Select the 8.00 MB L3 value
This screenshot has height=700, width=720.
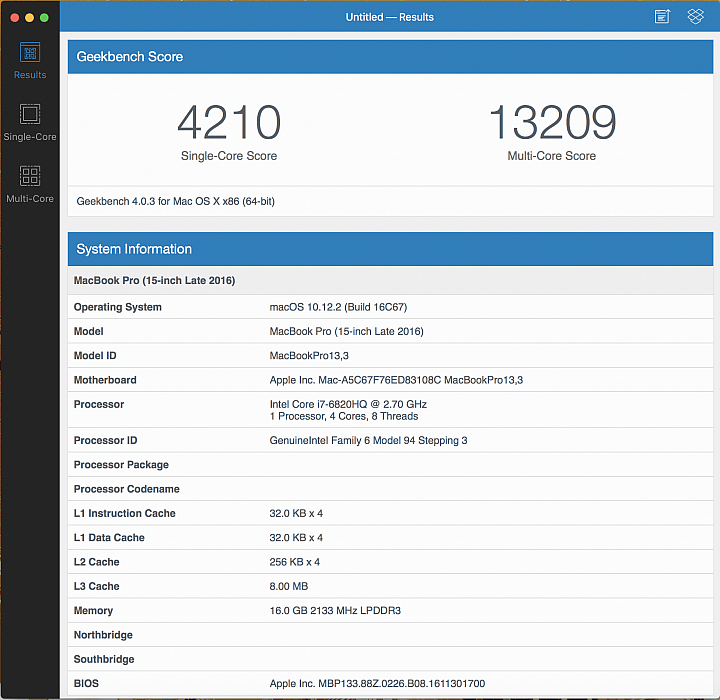pyautogui.click(x=288, y=586)
